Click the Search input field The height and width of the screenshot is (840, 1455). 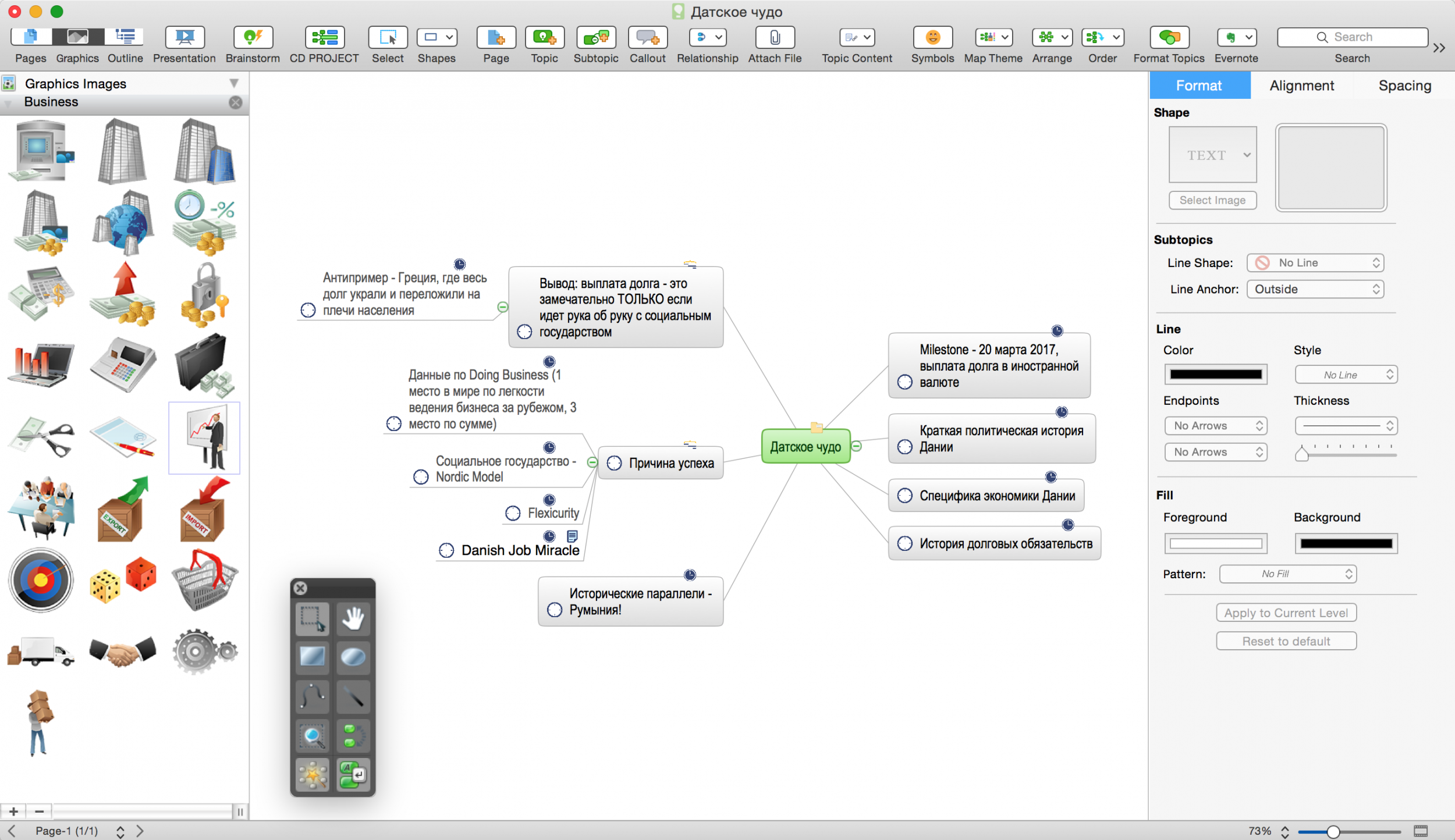(1353, 37)
